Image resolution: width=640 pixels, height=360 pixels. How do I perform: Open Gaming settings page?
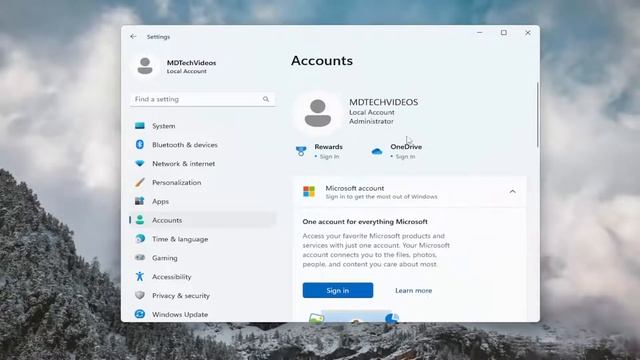pos(202,258)
